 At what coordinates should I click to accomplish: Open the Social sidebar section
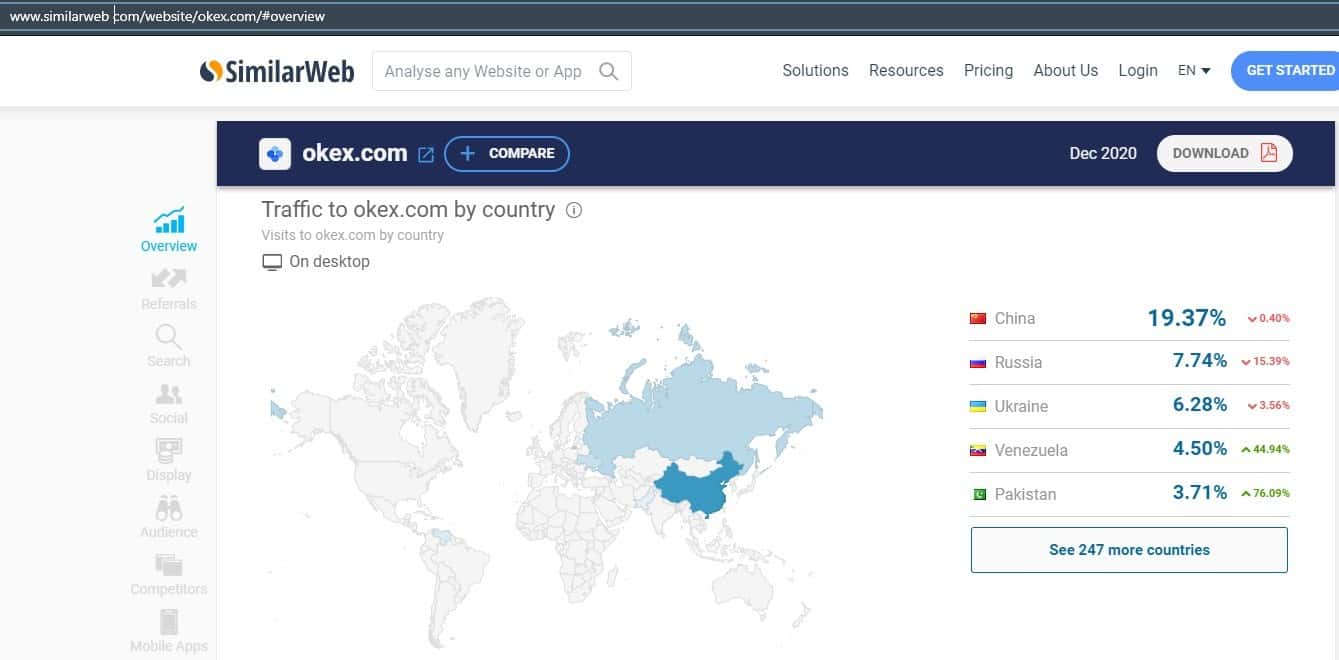click(x=169, y=403)
